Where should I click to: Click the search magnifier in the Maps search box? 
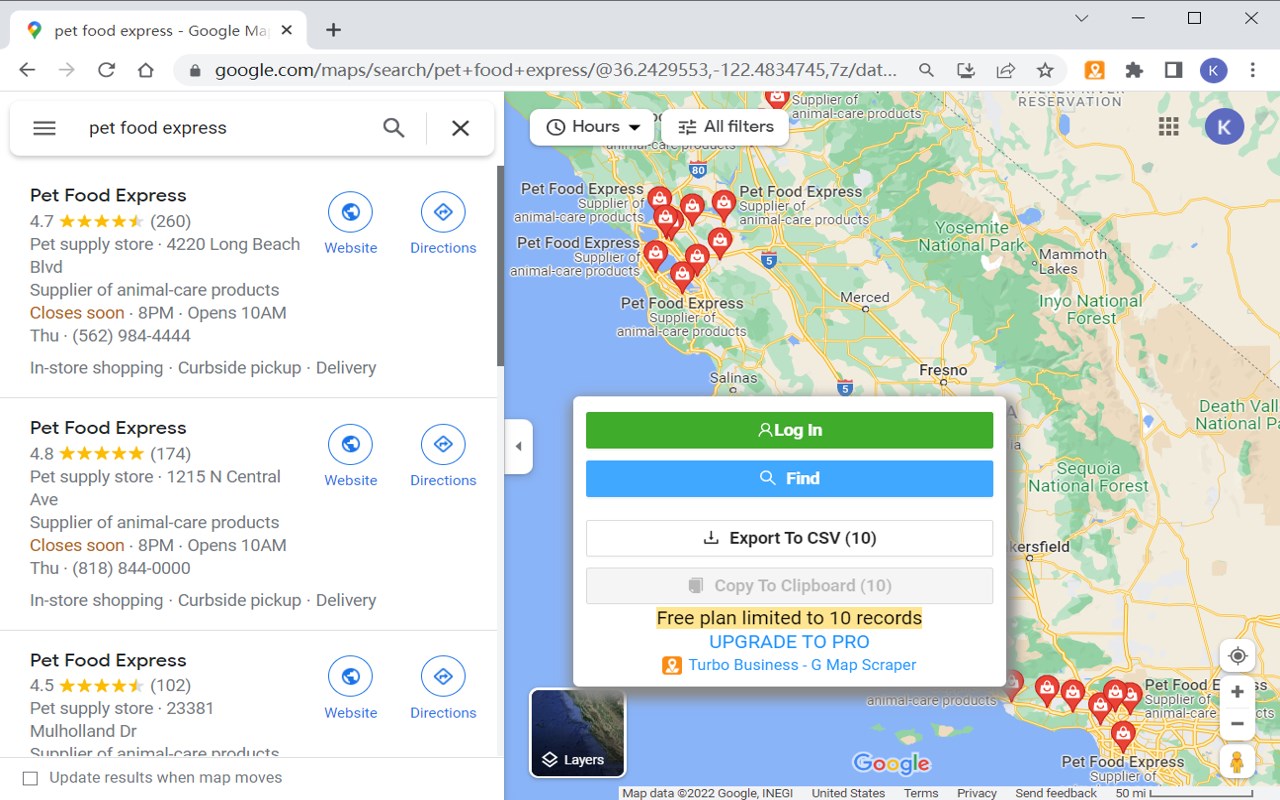(394, 128)
